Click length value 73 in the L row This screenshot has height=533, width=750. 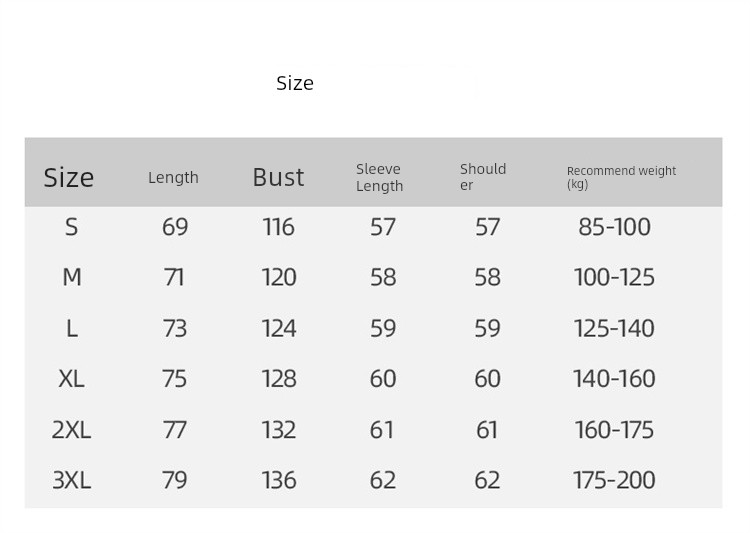point(175,328)
